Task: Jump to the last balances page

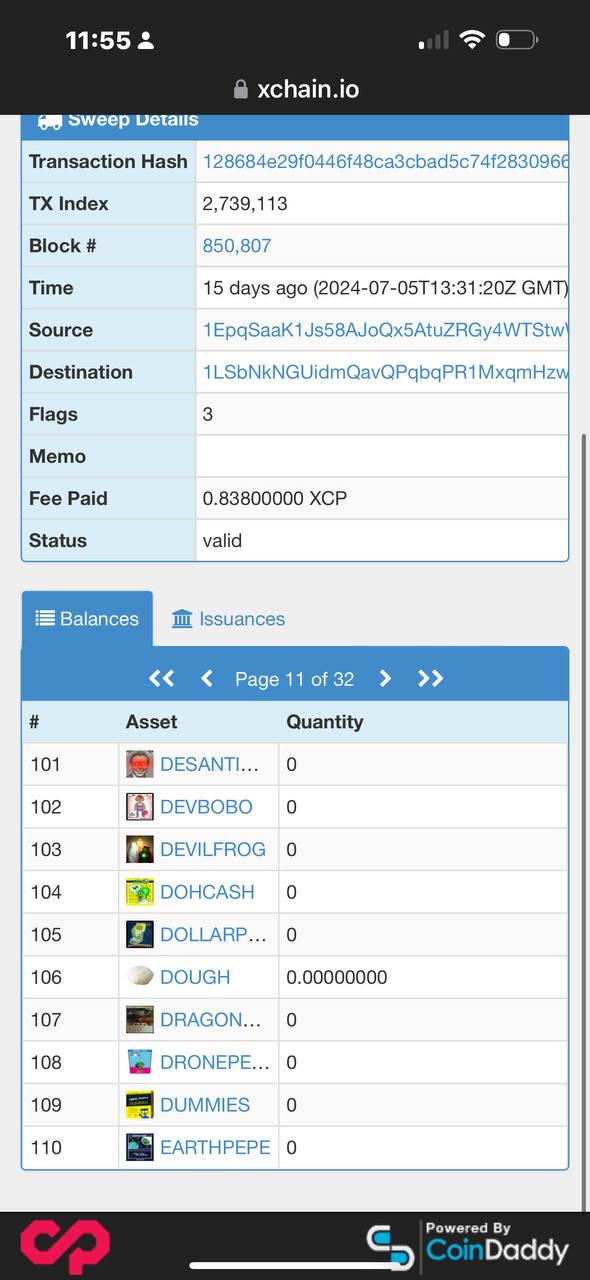Action: coord(430,679)
